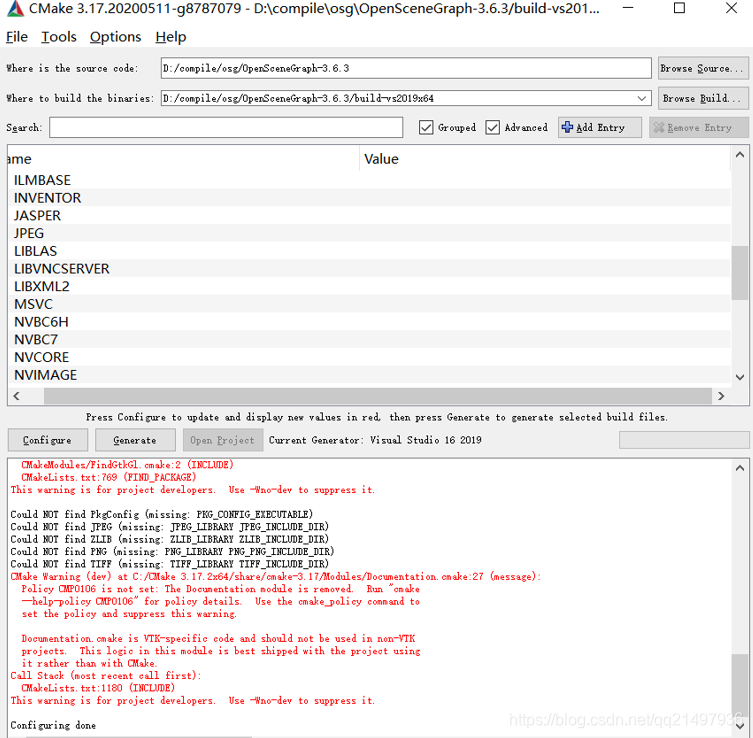753x738 pixels.
Task: Expand the LIBVNCSERVER group
Action: [62, 269]
